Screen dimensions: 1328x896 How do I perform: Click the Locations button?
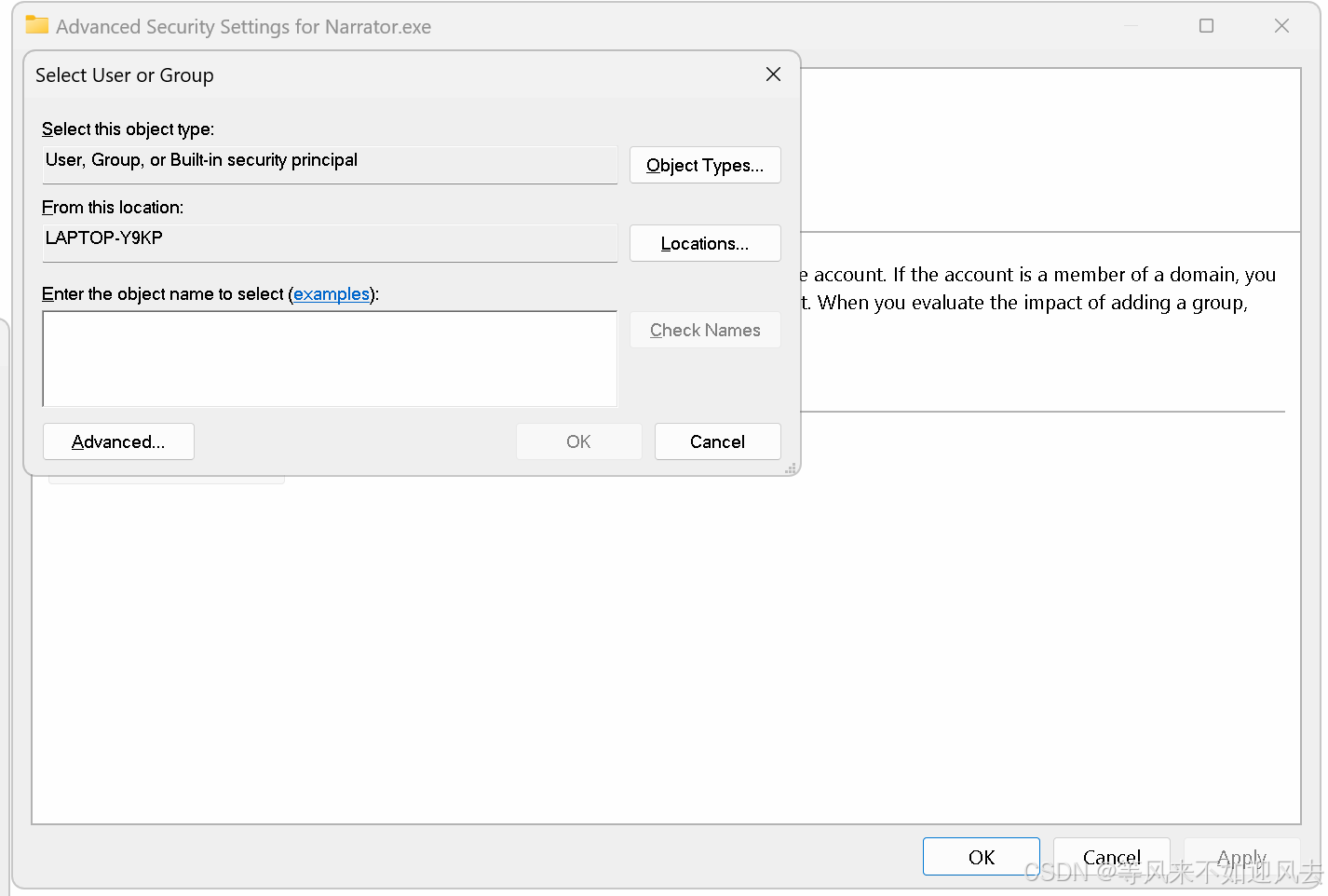point(705,244)
